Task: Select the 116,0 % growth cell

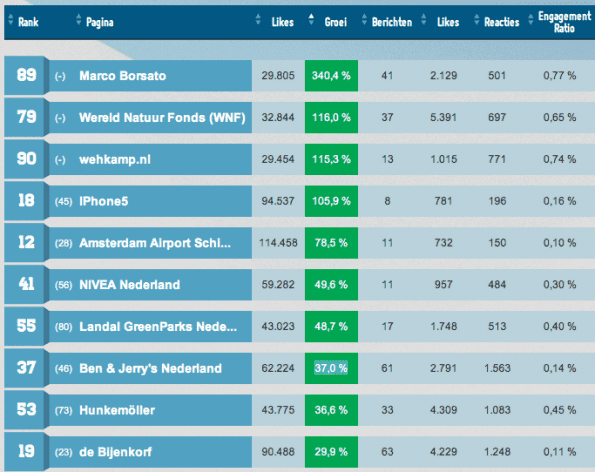Action: 331,117
